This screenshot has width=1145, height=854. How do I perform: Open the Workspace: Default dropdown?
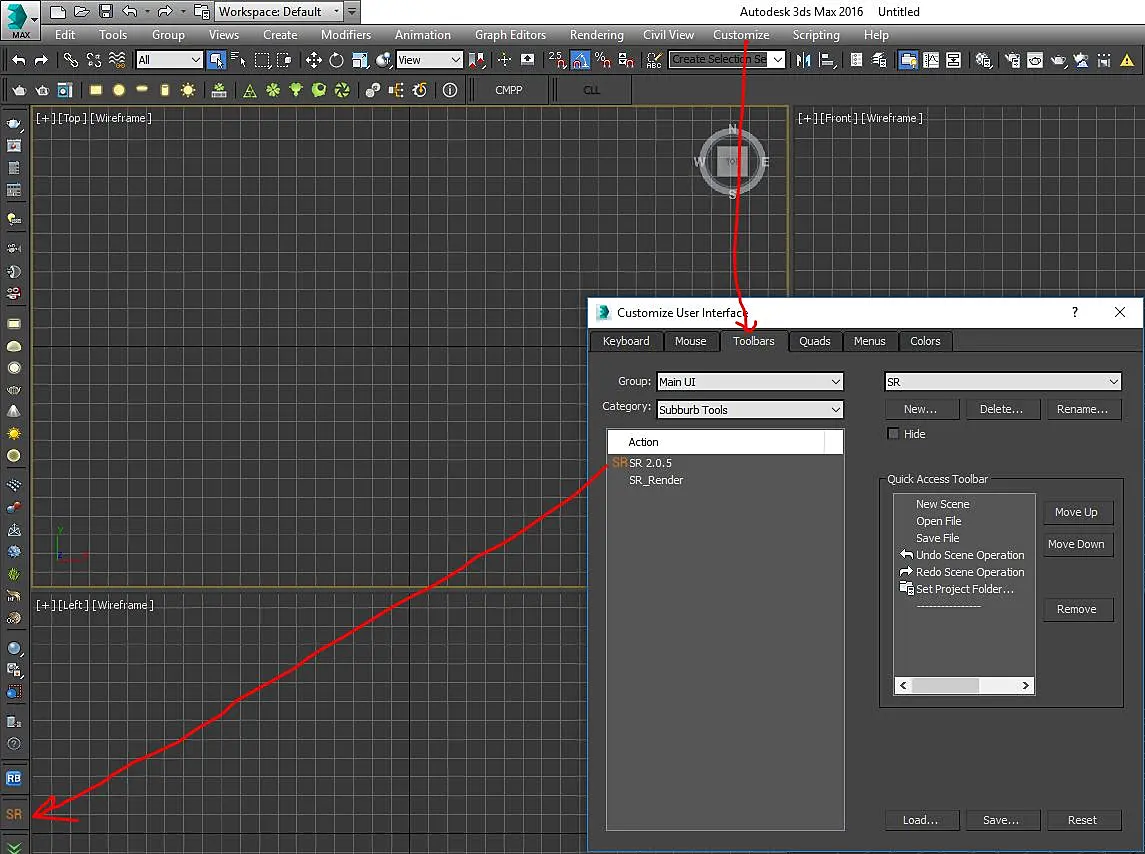(278, 12)
